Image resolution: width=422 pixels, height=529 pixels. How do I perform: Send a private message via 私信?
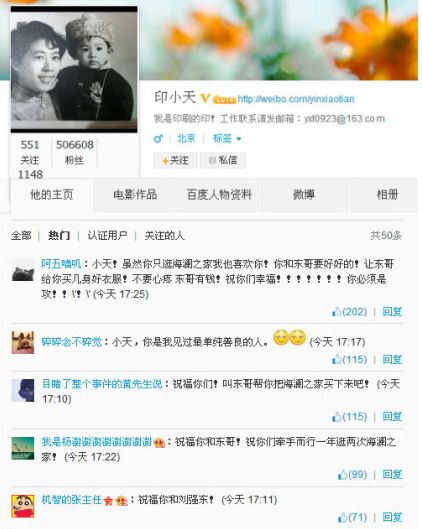[x=223, y=160]
